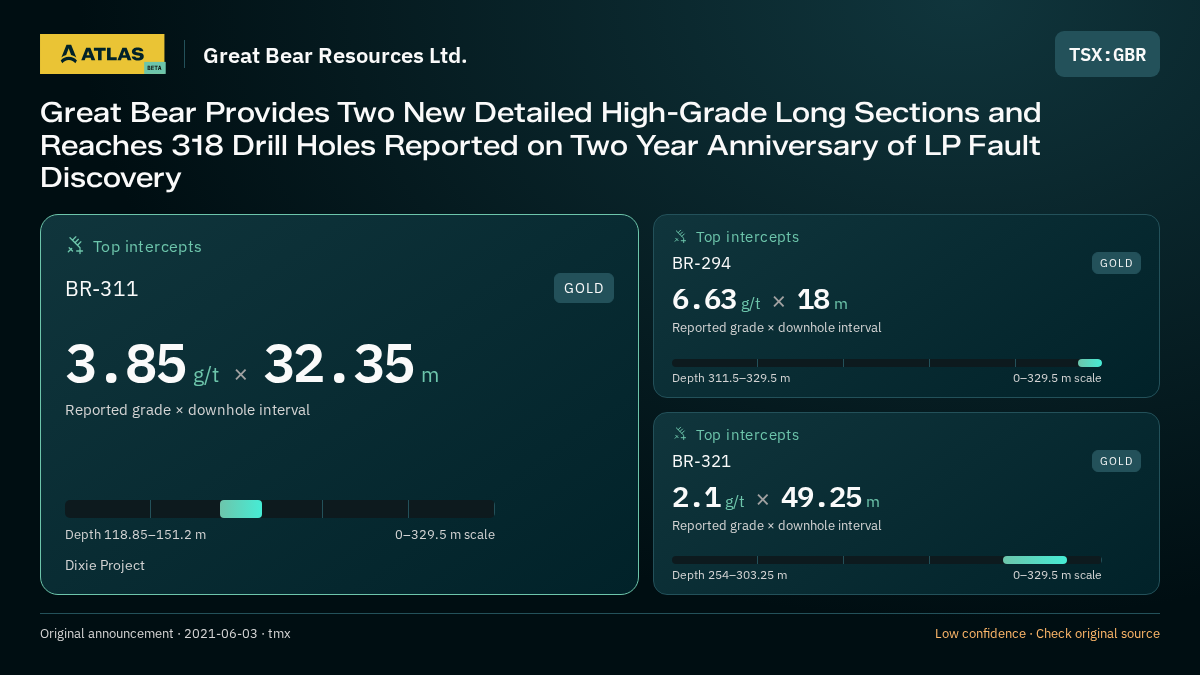The image size is (1200, 675).
Task: Click the 3.85 g/t grade value
Action: 142,365
